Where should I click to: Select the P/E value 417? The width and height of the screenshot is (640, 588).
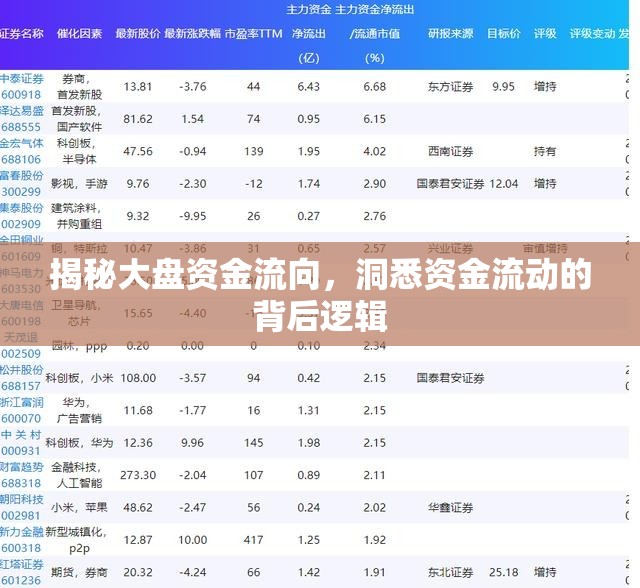pos(253,540)
